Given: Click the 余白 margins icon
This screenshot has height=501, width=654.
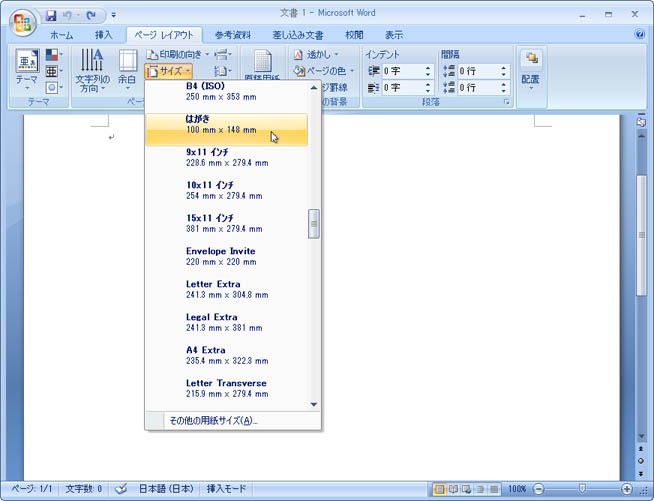Looking at the screenshot, I should click(x=127, y=71).
